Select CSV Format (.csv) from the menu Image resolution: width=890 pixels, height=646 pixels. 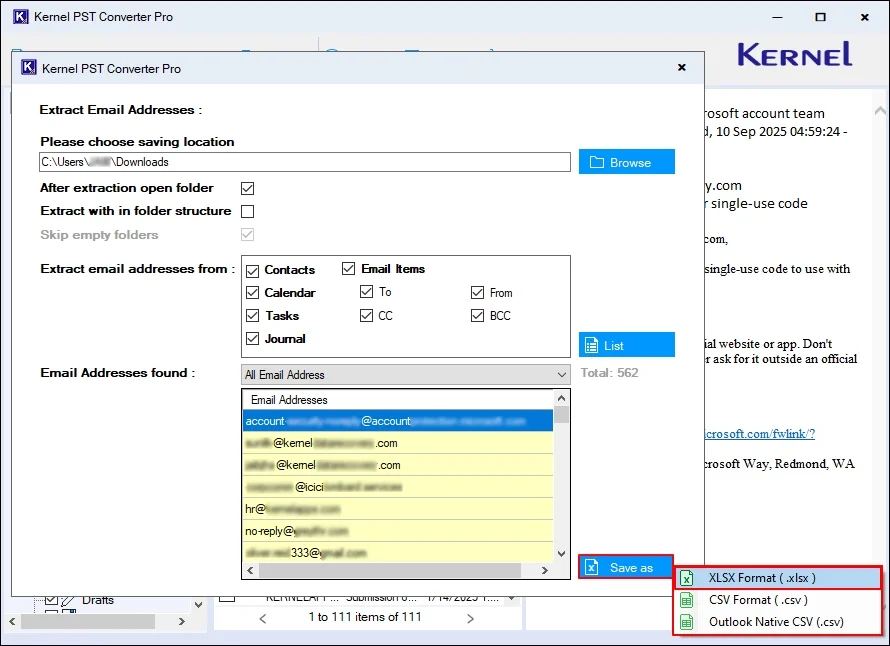pyautogui.click(x=757, y=600)
